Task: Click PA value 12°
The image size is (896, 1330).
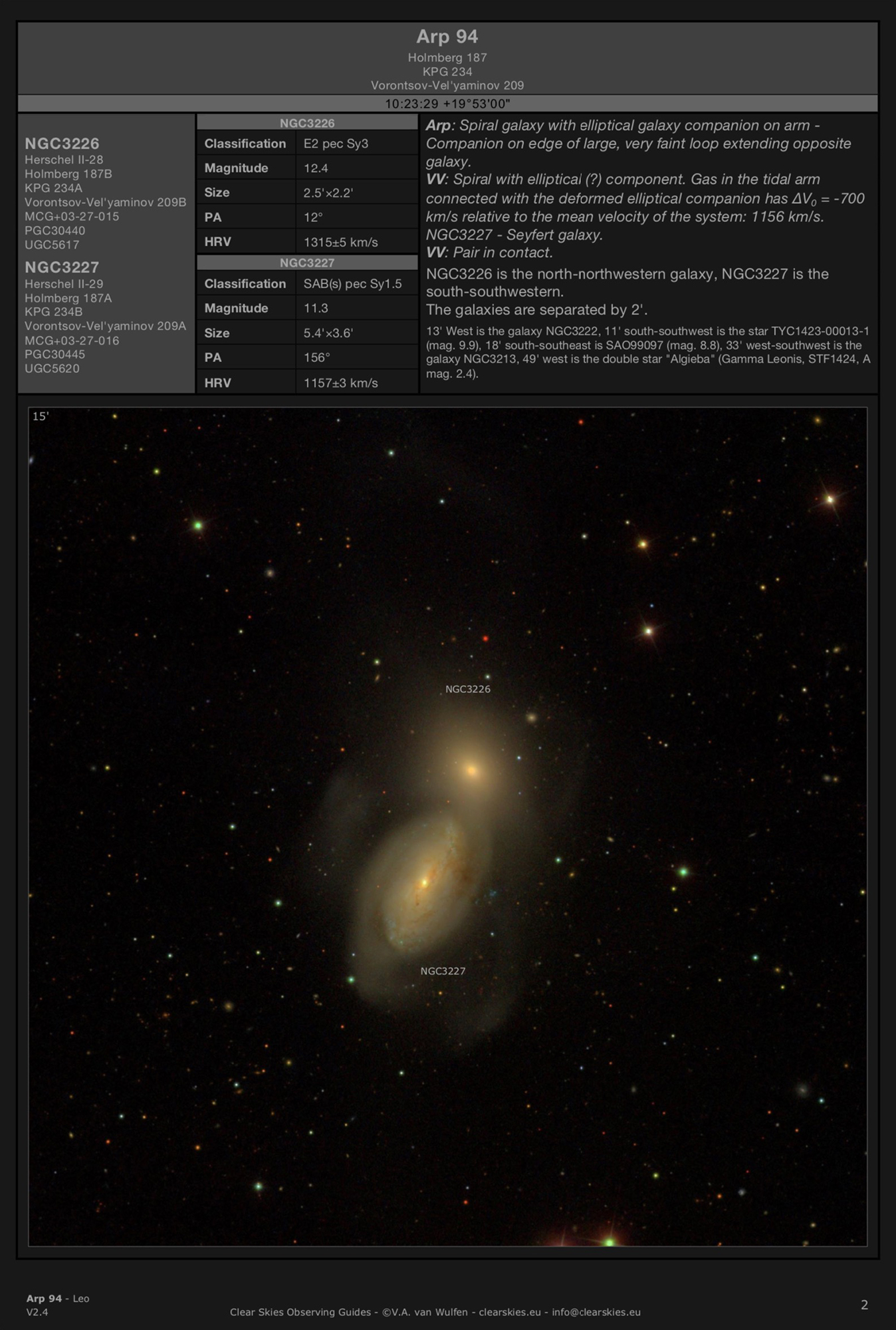Action: tap(313, 217)
